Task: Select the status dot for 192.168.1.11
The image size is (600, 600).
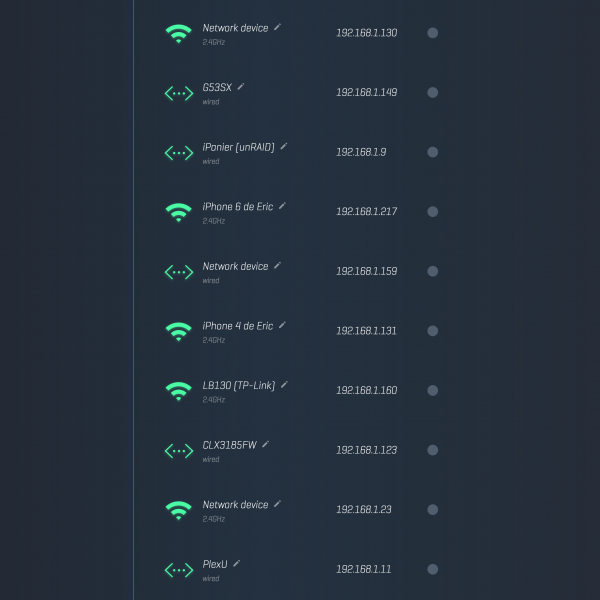Action: [433, 569]
